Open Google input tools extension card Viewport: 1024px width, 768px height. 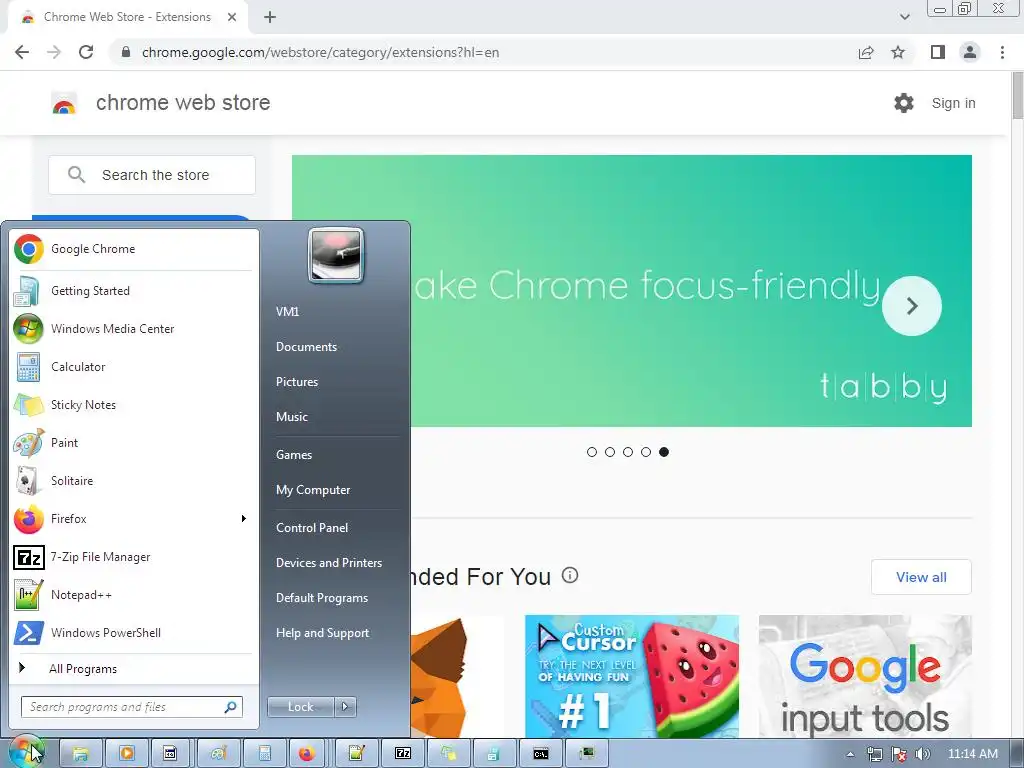coord(865,677)
